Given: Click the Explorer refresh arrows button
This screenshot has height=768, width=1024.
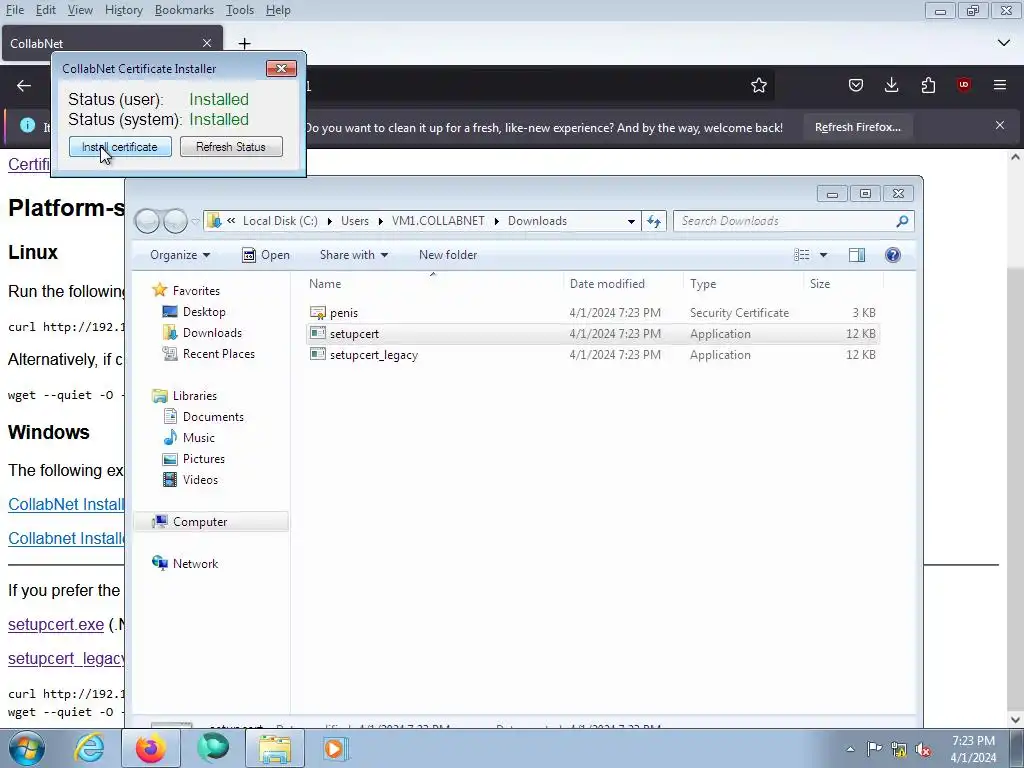Looking at the screenshot, I should coord(654,221).
